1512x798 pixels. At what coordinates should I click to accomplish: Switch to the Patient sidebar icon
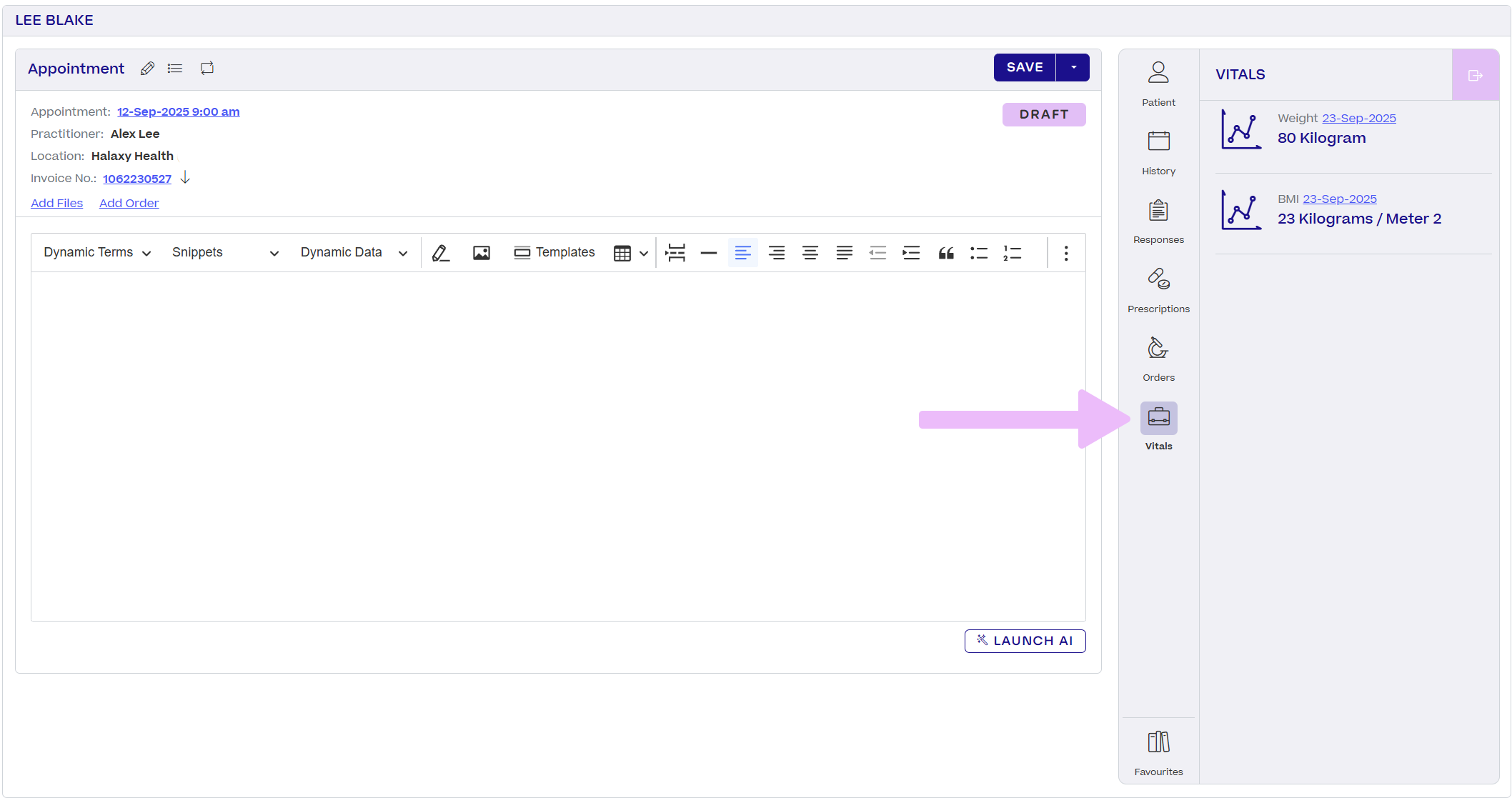coord(1158,72)
